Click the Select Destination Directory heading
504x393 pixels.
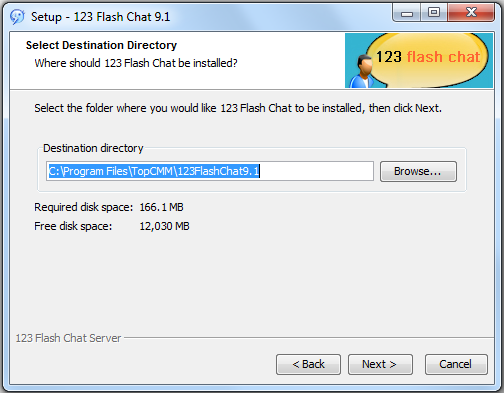pos(101,45)
